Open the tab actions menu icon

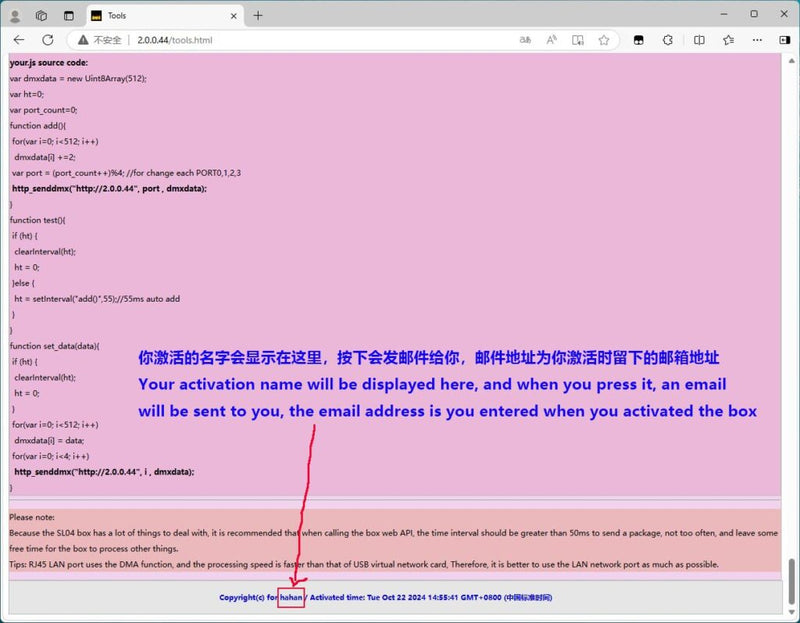[68, 16]
